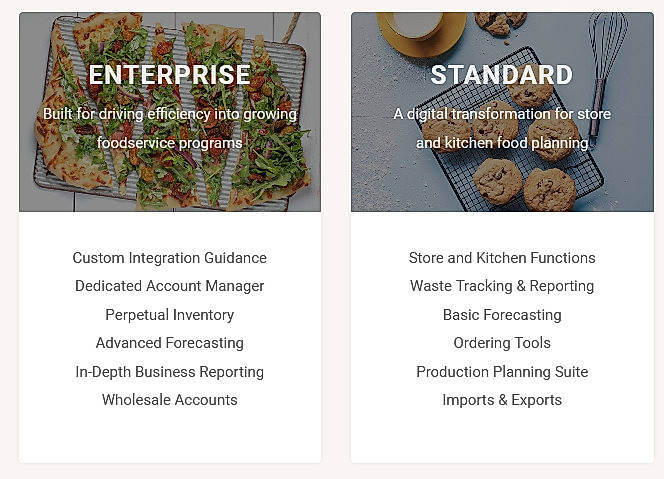
Task: Select Dedicated Account Manager feature
Action: click(x=169, y=286)
